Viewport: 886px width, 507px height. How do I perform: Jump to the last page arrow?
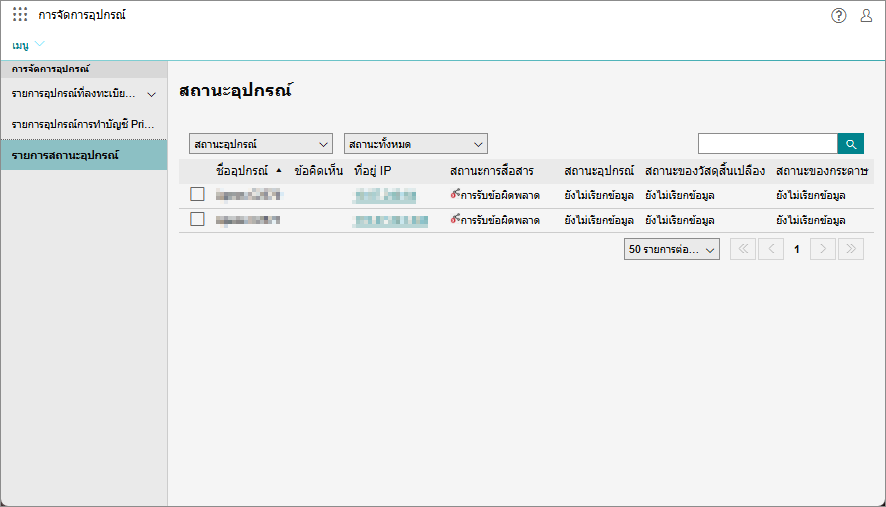850,249
